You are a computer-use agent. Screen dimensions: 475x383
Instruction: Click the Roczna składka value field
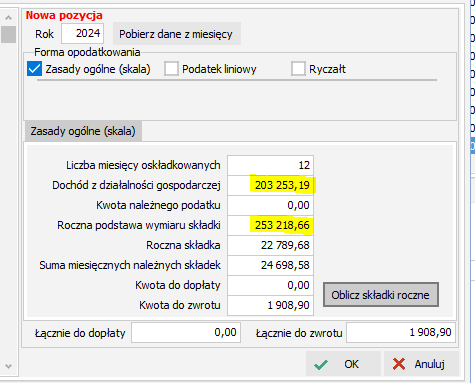point(270,245)
